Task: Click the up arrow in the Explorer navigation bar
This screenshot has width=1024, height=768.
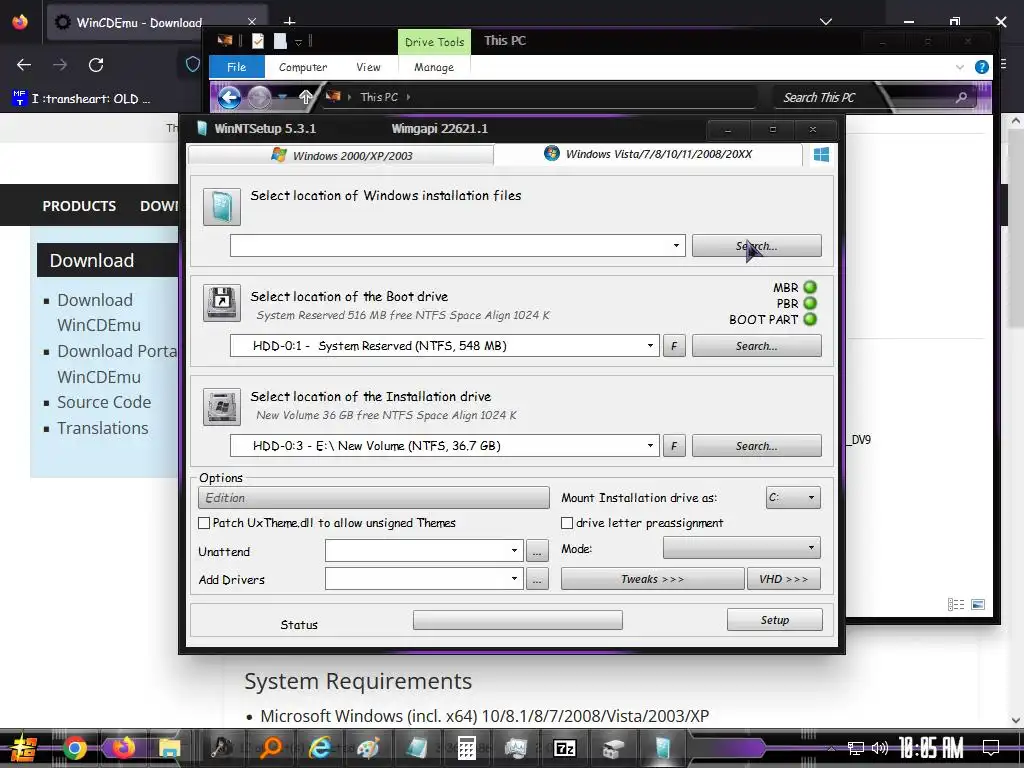Action: point(306,97)
